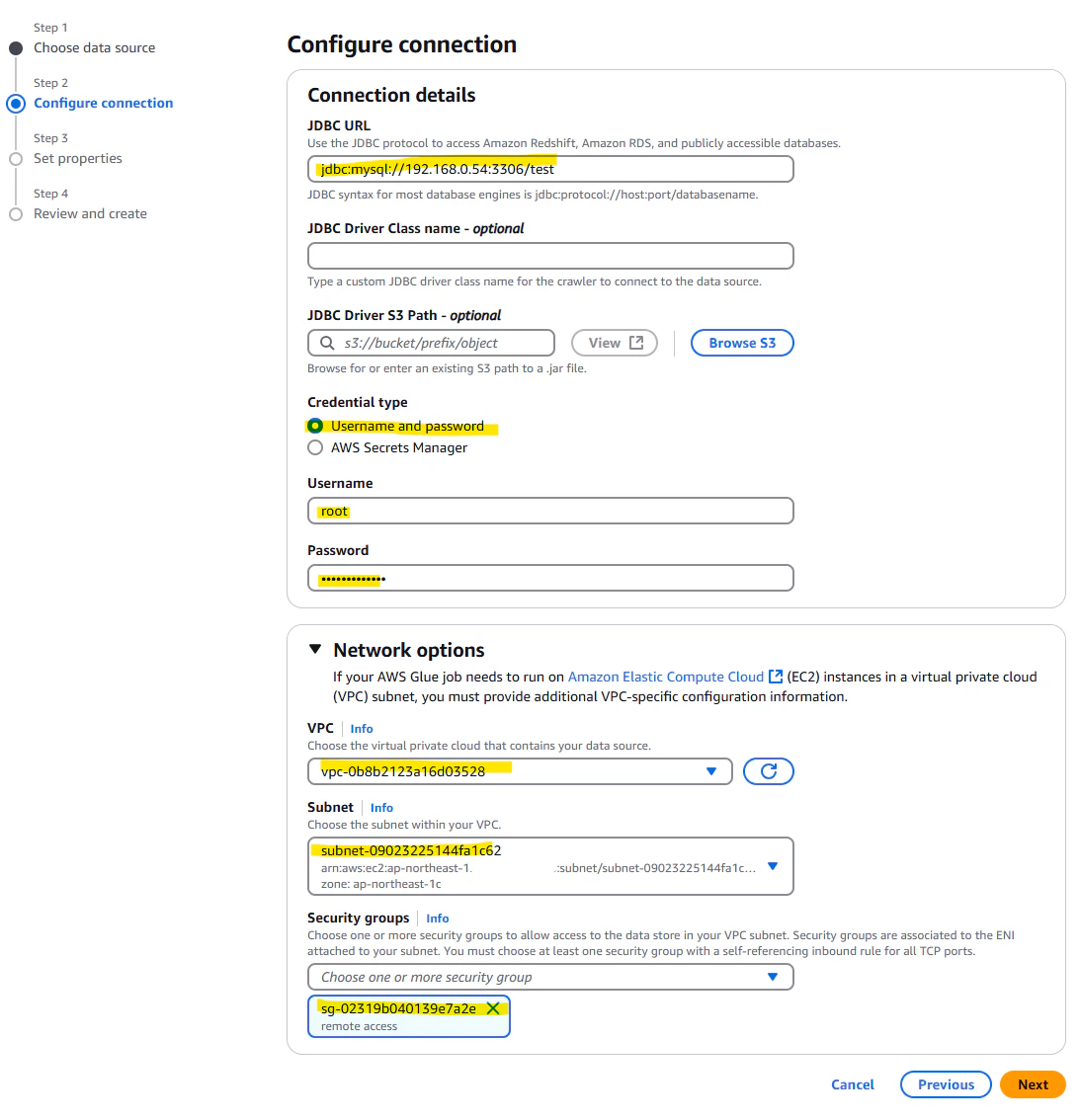Screen dimensions: 1080x1120
Task: Open Info link next to Security groups
Action: tap(438, 919)
